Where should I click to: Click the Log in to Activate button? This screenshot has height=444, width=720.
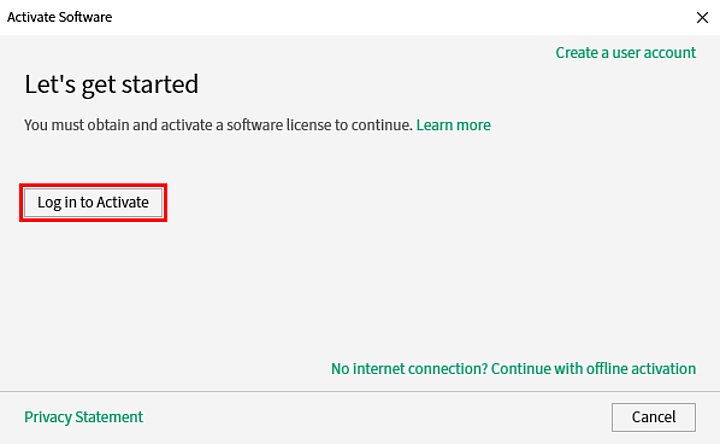pyautogui.click(x=93, y=203)
